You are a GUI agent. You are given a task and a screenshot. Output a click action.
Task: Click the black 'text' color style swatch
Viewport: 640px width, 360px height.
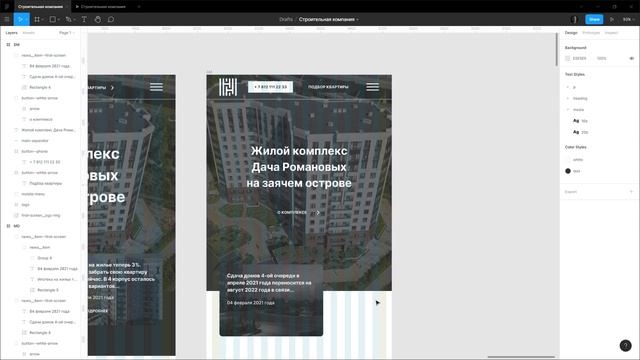568,171
